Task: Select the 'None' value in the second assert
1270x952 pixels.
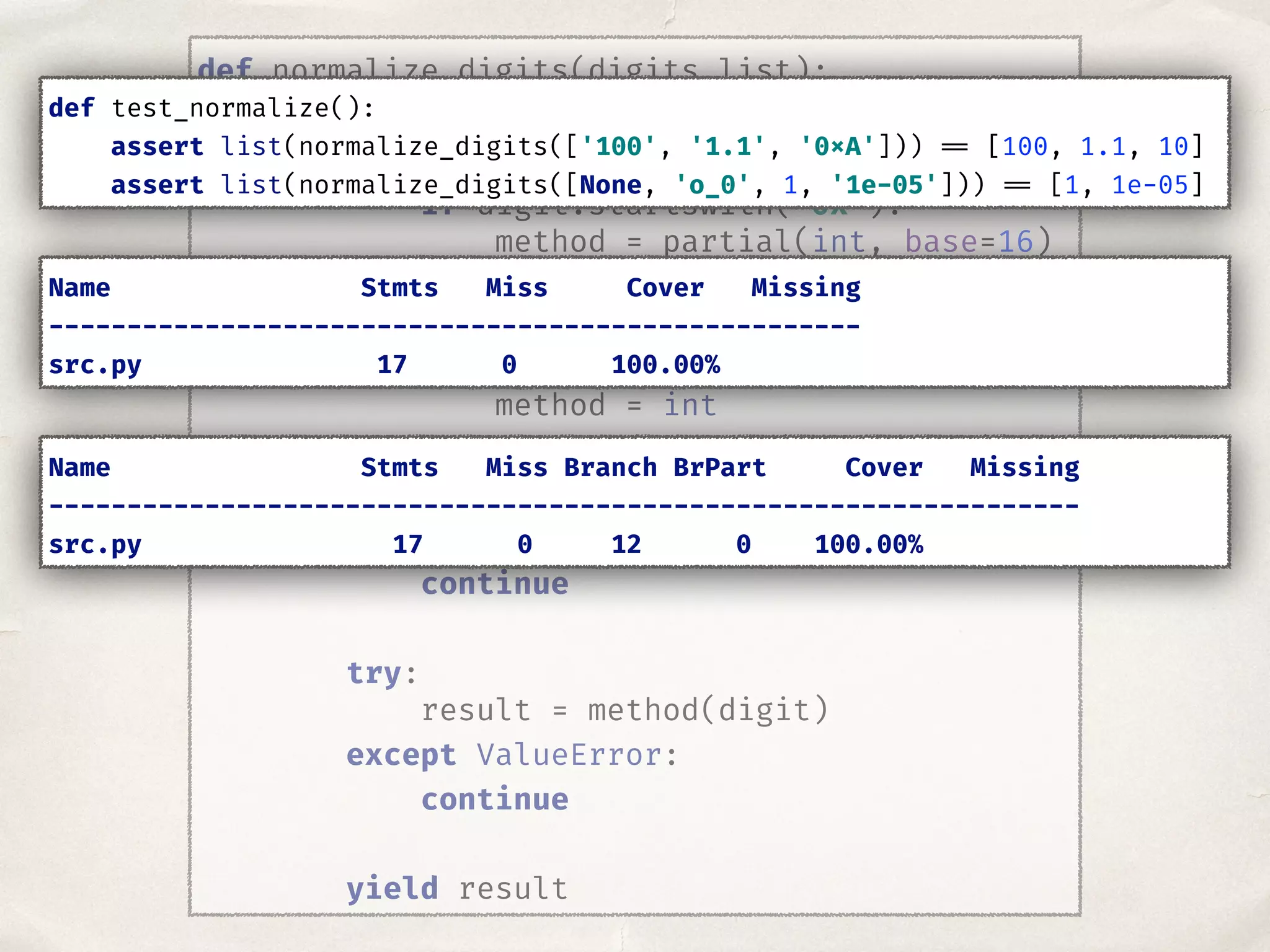Action: [611, 185]
